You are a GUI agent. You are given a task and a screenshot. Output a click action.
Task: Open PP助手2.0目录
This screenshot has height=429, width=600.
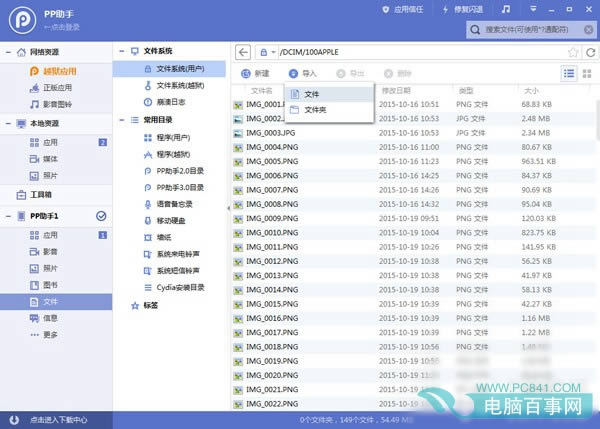(174, 171)
